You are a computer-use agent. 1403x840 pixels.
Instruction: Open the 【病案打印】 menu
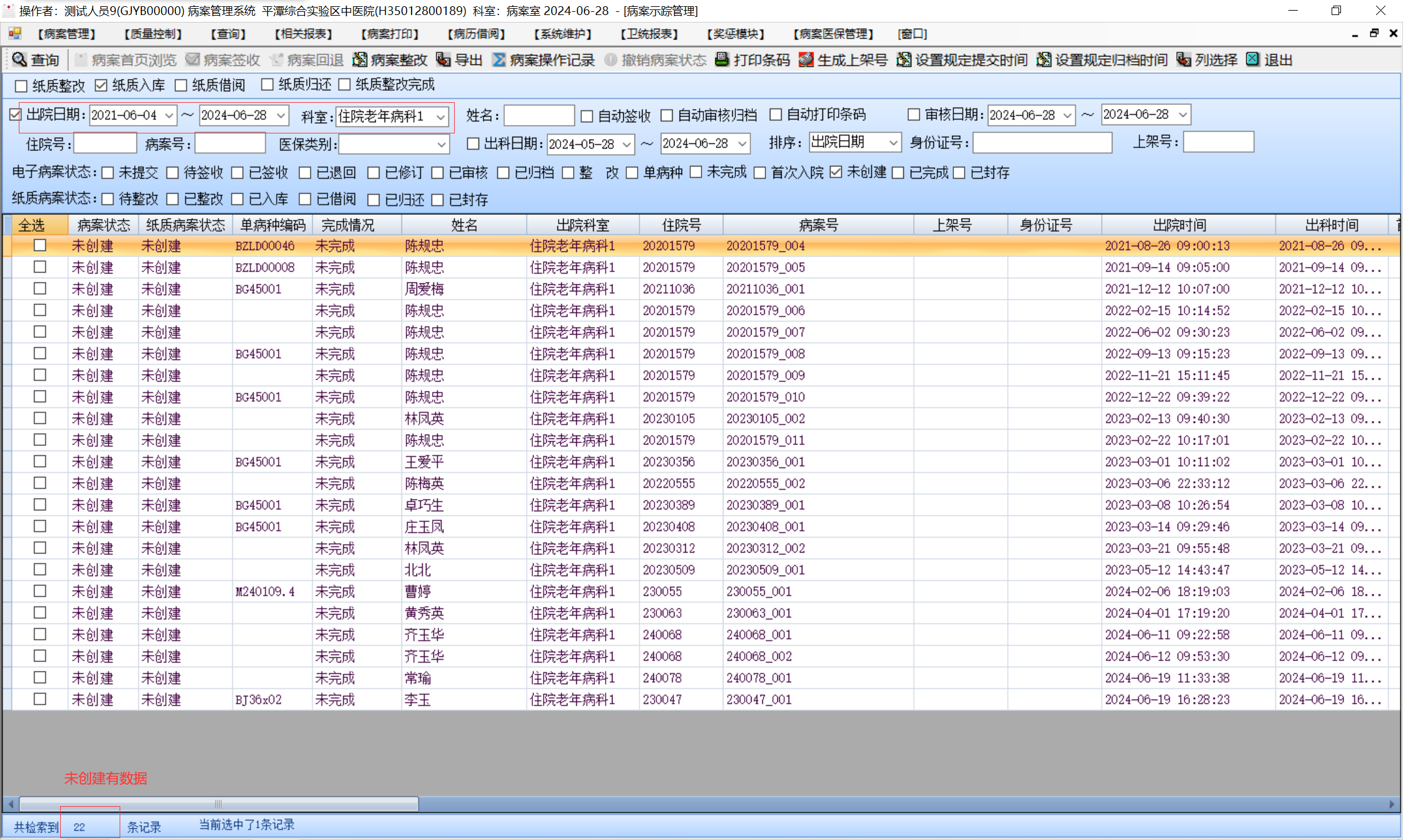point(390,34)
